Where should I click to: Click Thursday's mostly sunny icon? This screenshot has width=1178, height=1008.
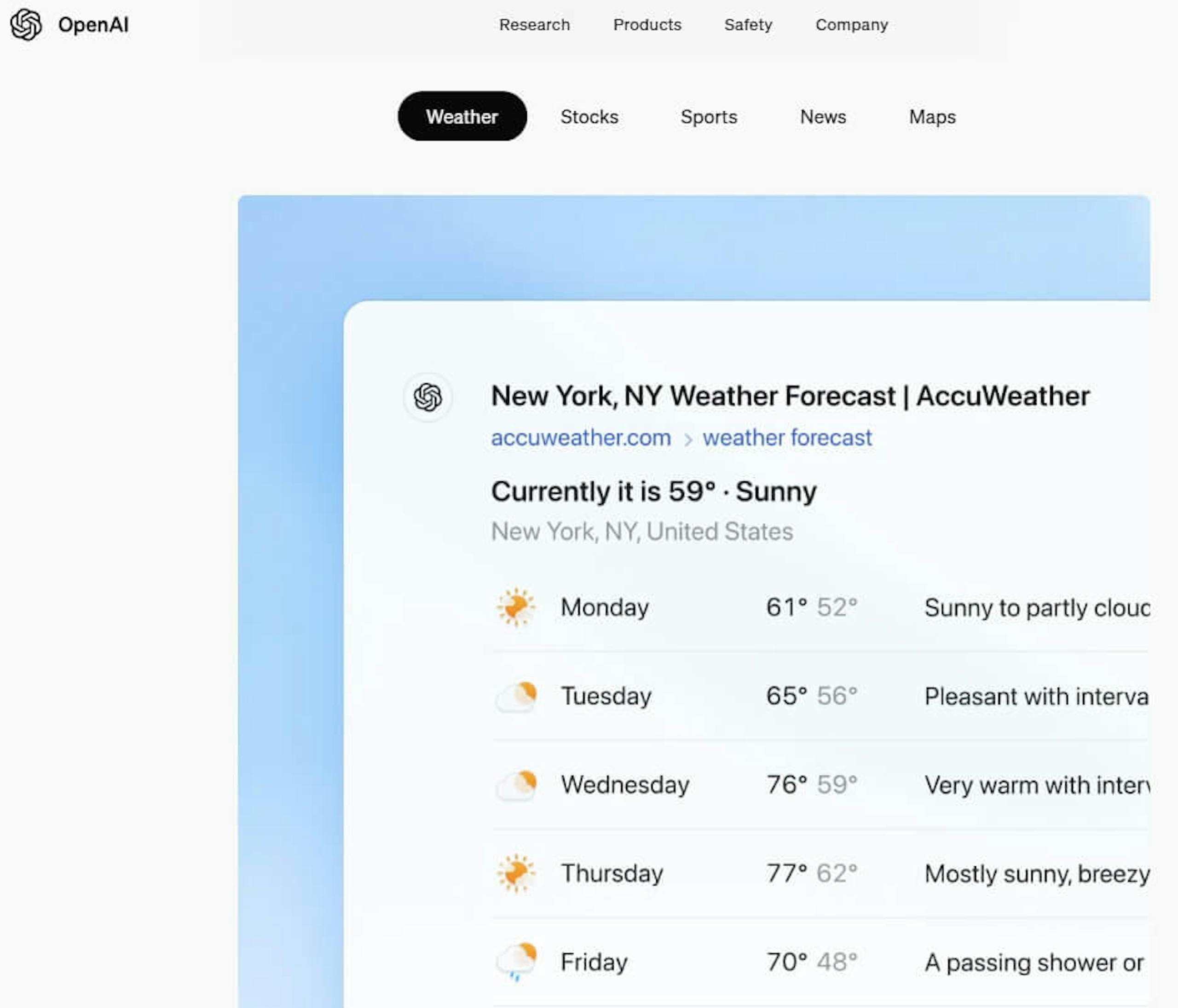coord(516,873)
